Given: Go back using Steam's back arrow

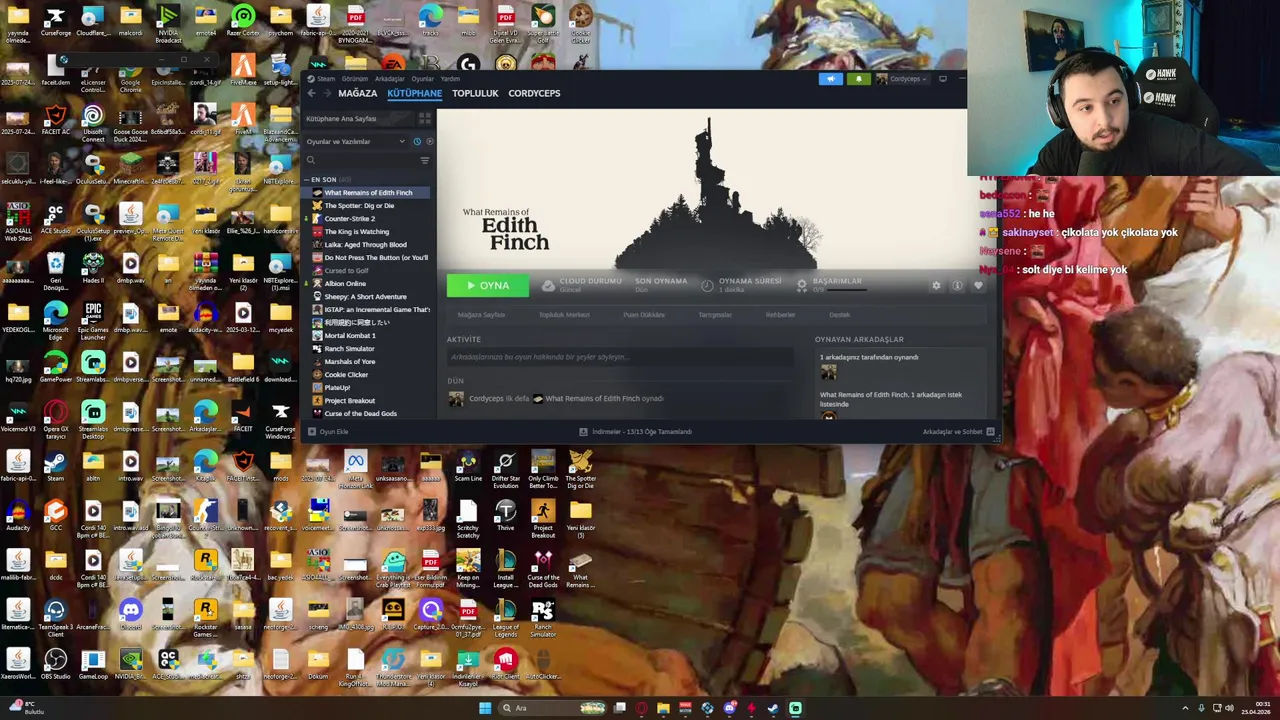Looking at the screenshot, I should pos(311,93).
